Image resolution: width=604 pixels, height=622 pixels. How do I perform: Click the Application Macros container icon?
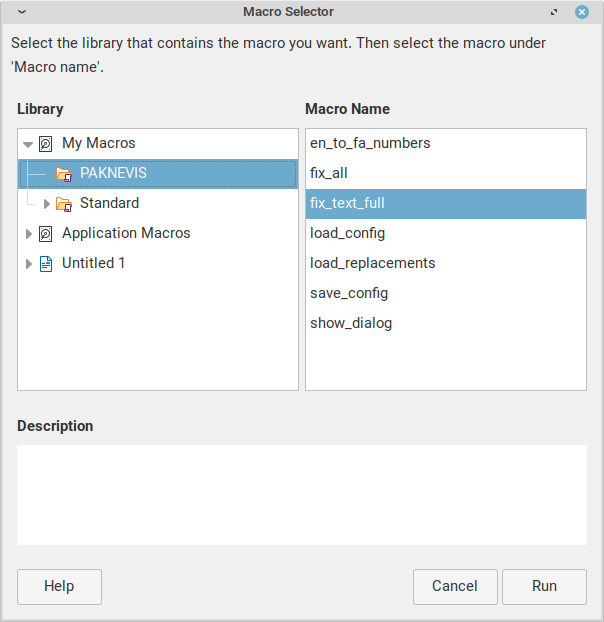click(x=45, y=233)
